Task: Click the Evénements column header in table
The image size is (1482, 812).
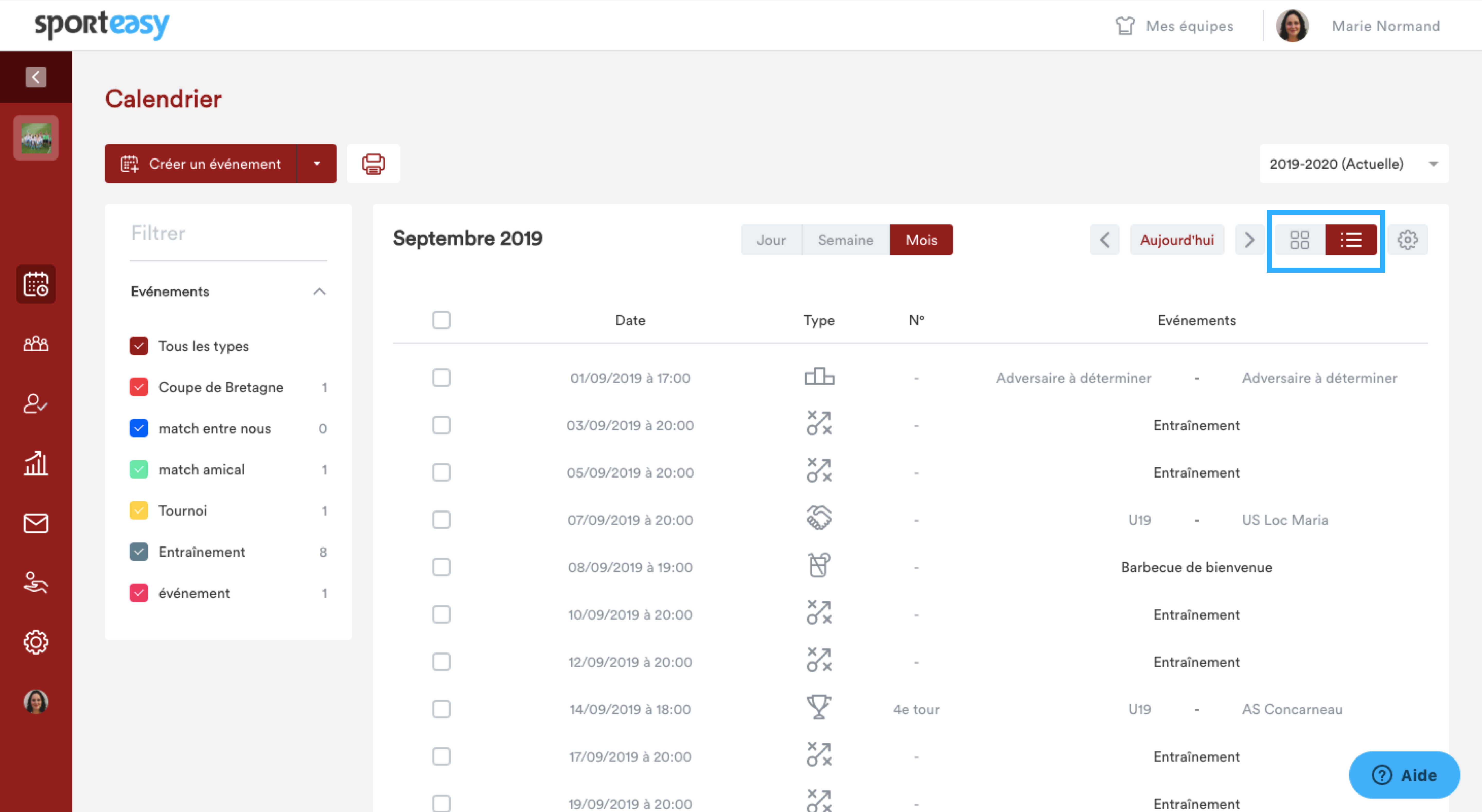Action: [x=1197, y=320]
